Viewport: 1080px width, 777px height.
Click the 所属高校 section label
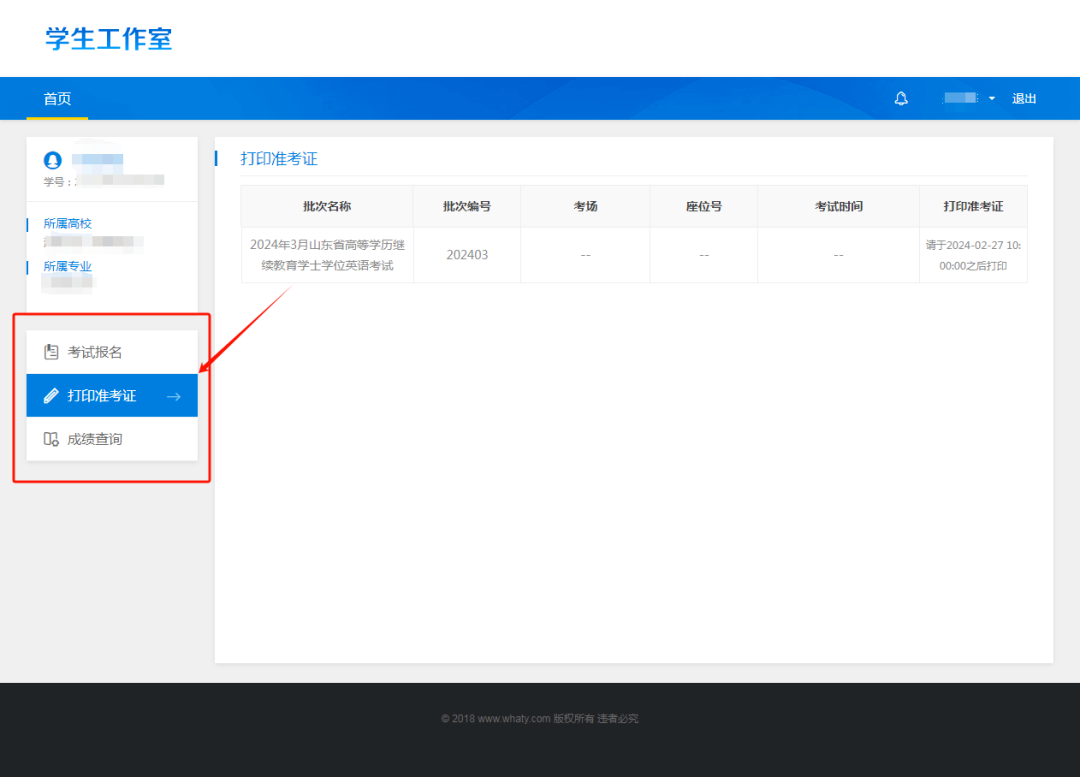pos(68,223)
